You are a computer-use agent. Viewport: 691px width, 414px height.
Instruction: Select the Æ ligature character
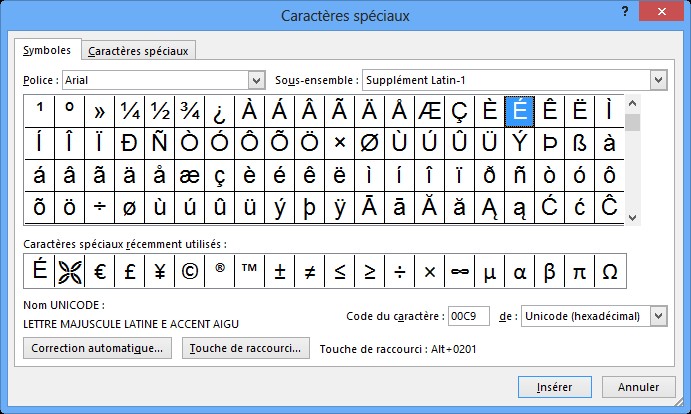click(431, 110)
